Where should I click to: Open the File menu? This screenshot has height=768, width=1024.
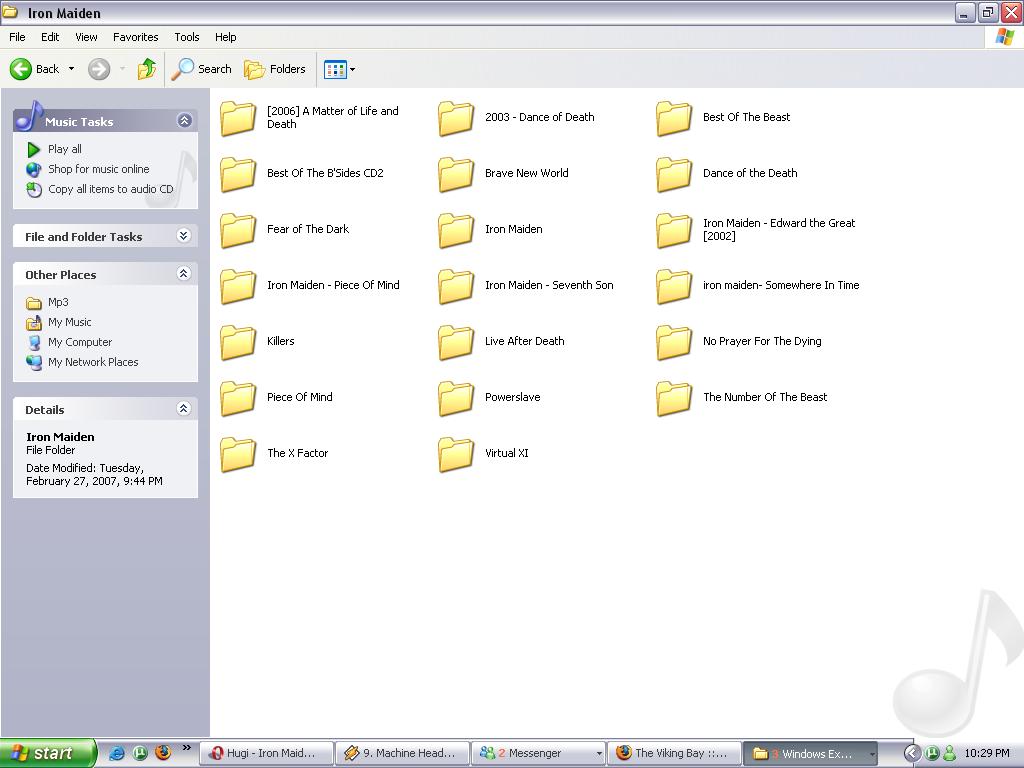tap(17, 37)
